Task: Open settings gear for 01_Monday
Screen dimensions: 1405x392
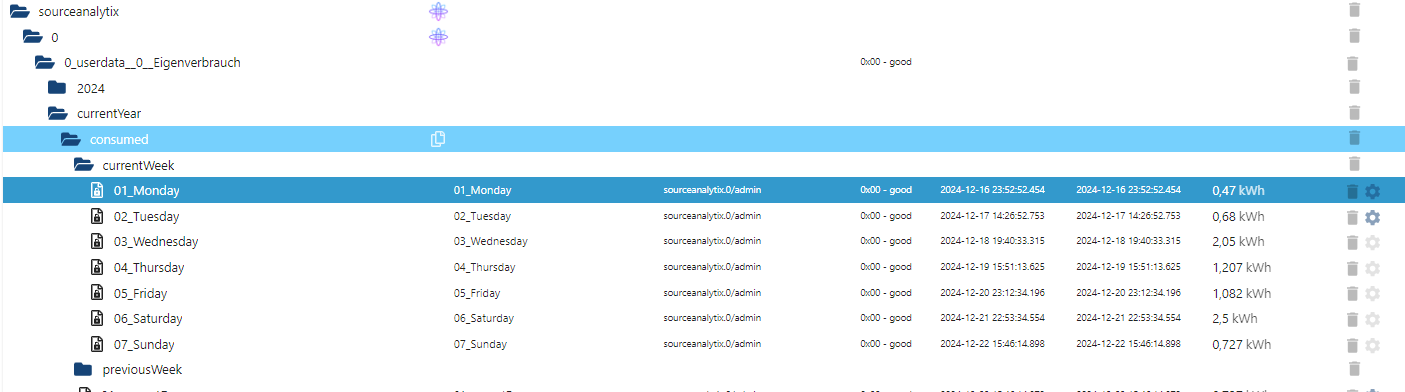Action: [1372, 191]
